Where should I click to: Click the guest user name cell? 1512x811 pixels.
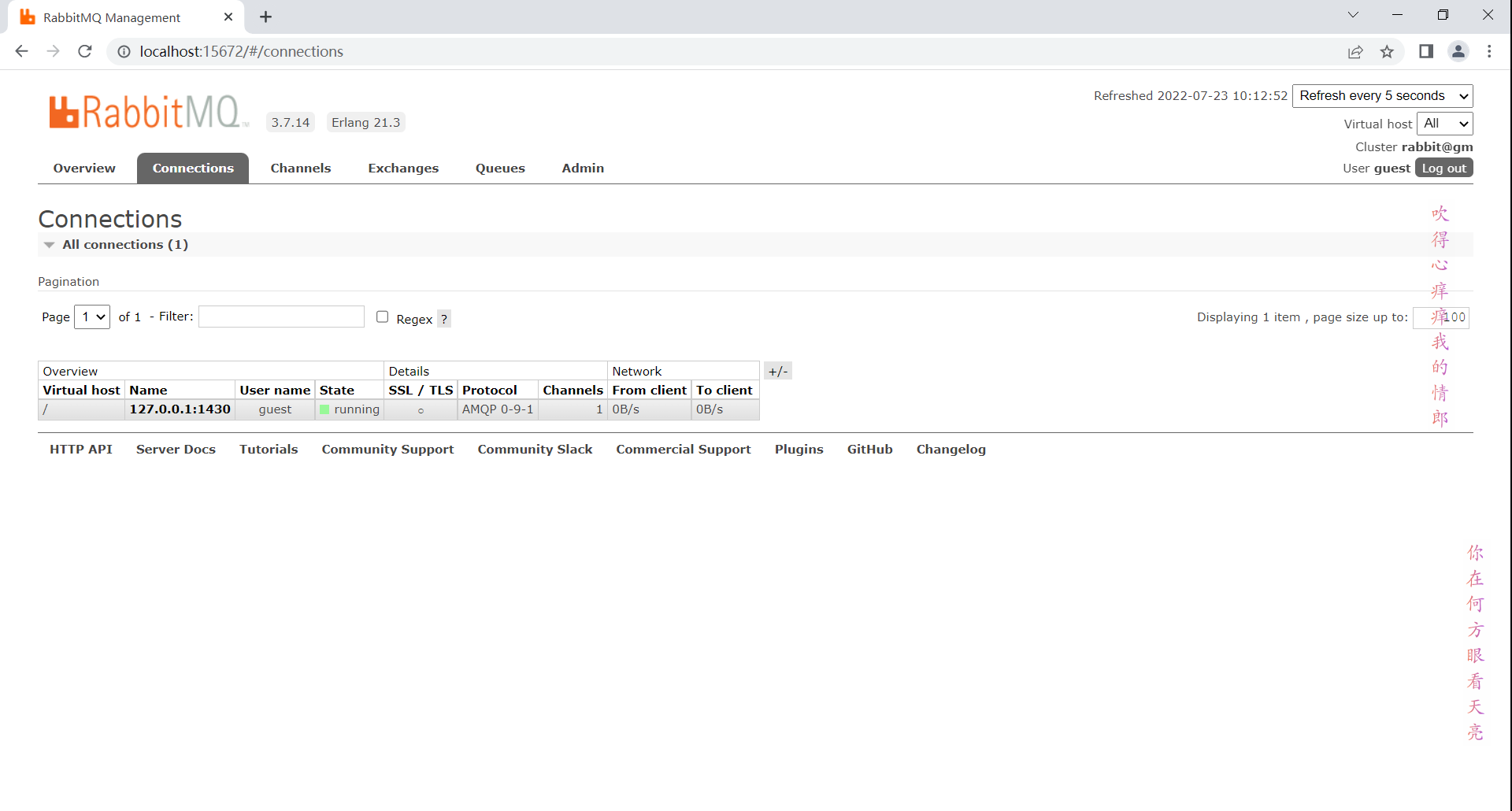click(275, 409)
